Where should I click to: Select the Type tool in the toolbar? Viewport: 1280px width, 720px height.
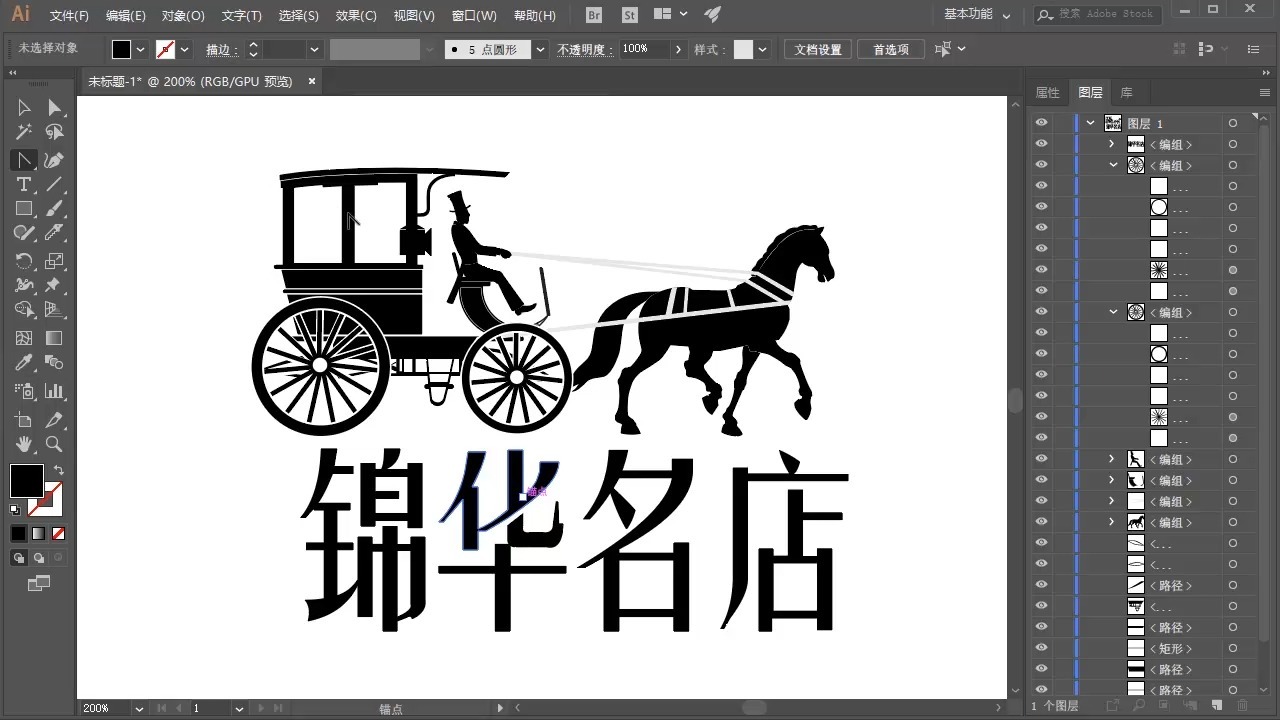point(23,184)
